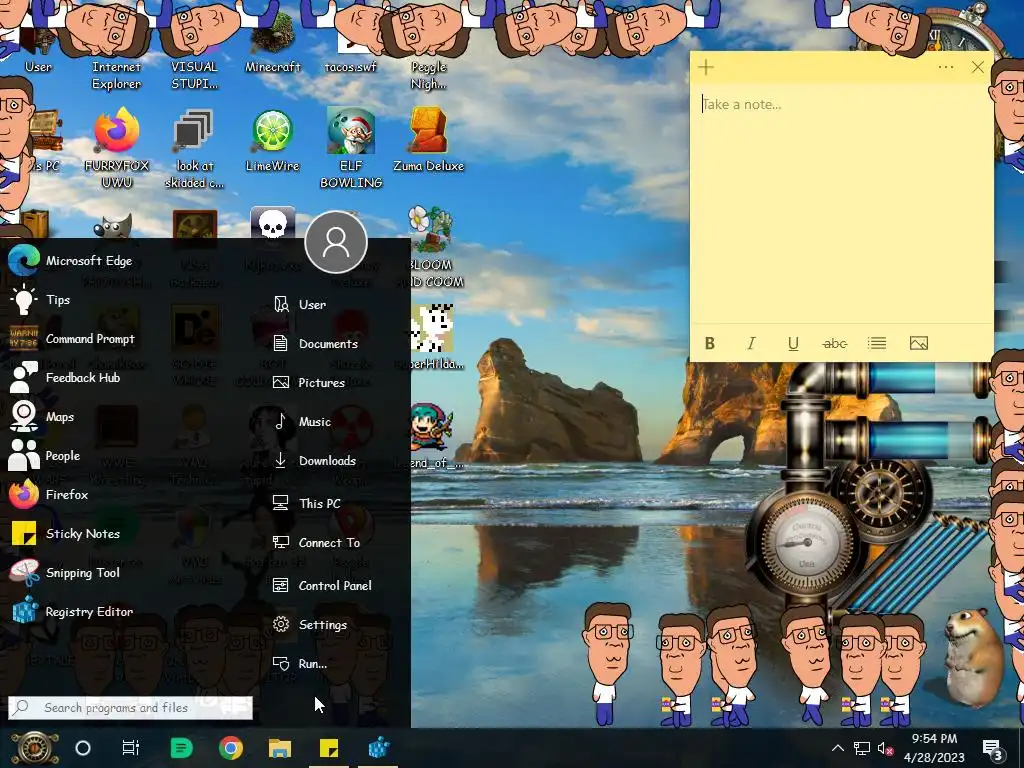
Task: Toggle bold in sticky note
Action: coord(710,344)
